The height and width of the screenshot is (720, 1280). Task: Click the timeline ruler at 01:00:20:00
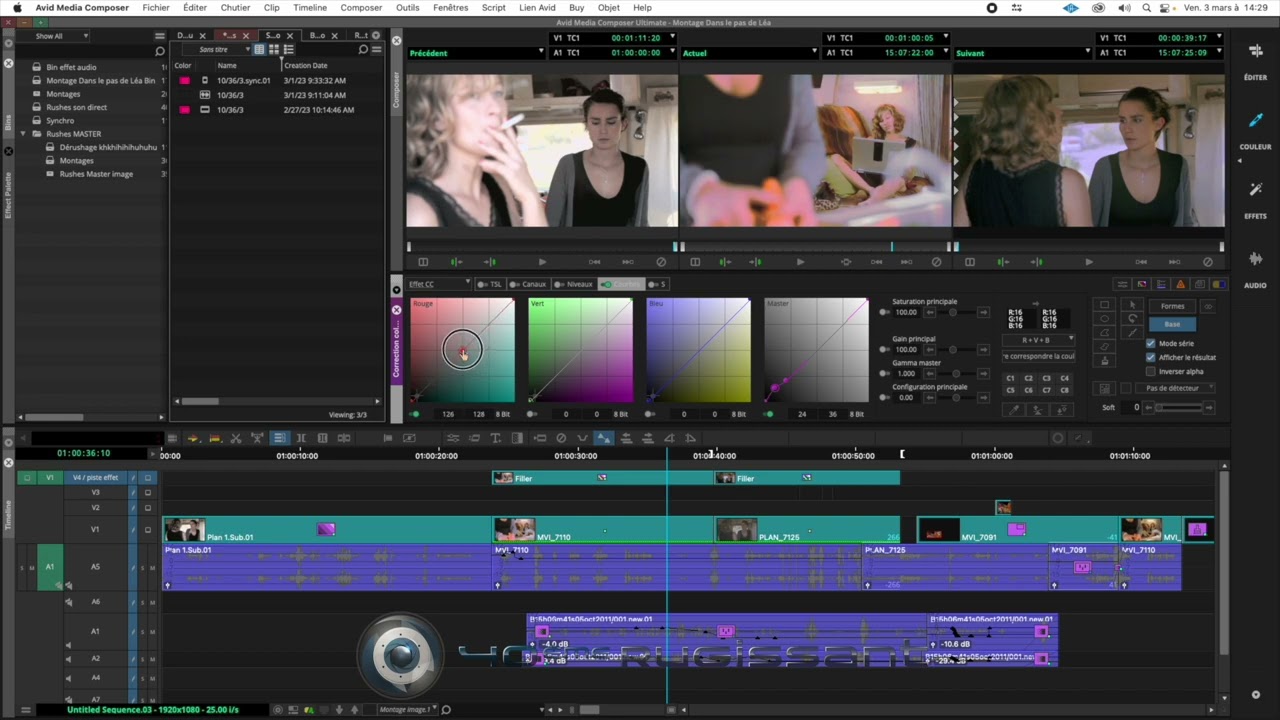tap(437, 456)
